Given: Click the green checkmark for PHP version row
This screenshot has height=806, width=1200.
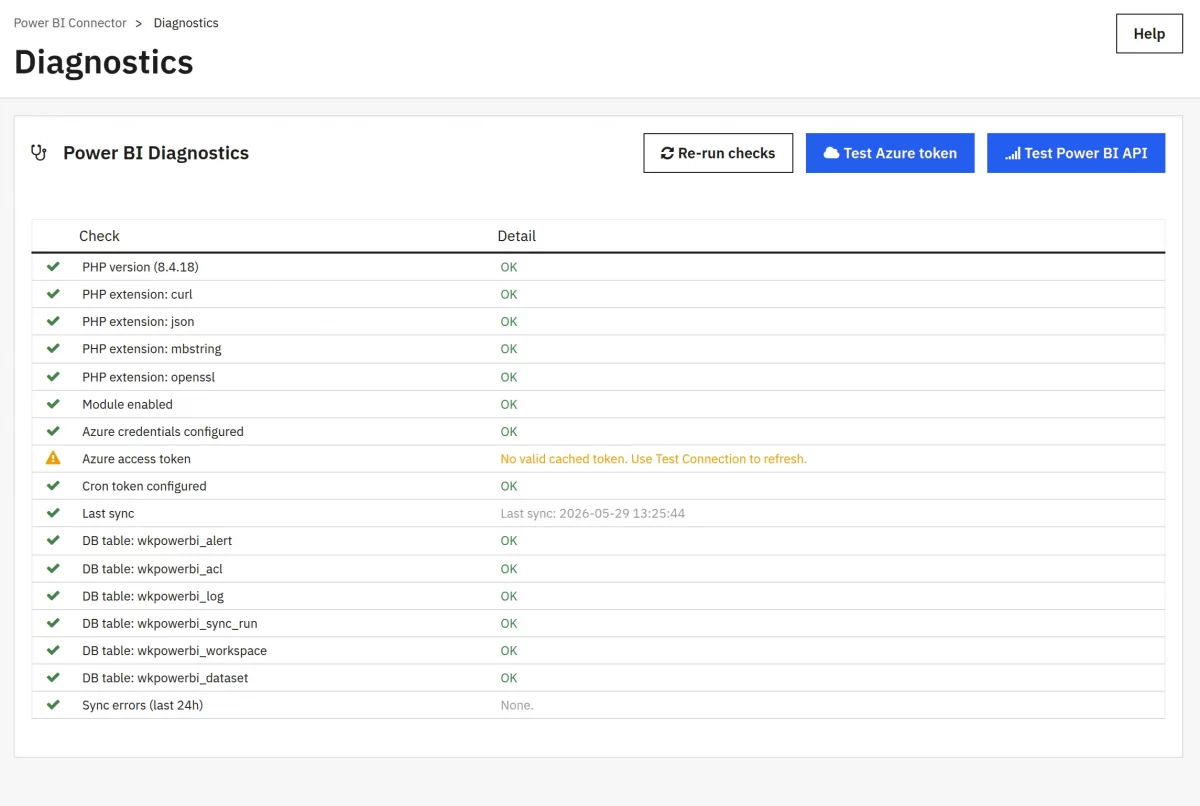Looking at the screenshot, I should pyautogui.click(x=53, y=267).
